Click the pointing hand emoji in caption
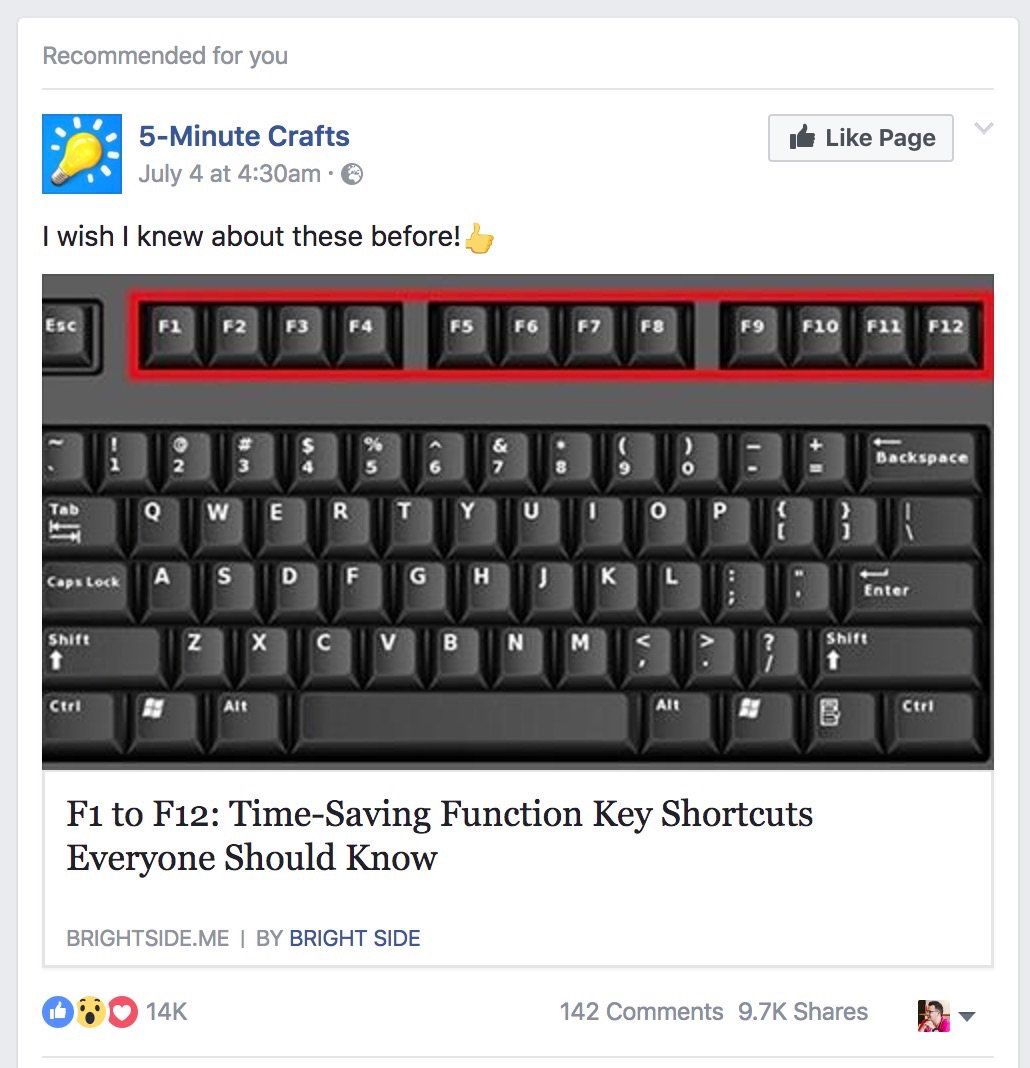1030x1068 pixels. point(480,238)
